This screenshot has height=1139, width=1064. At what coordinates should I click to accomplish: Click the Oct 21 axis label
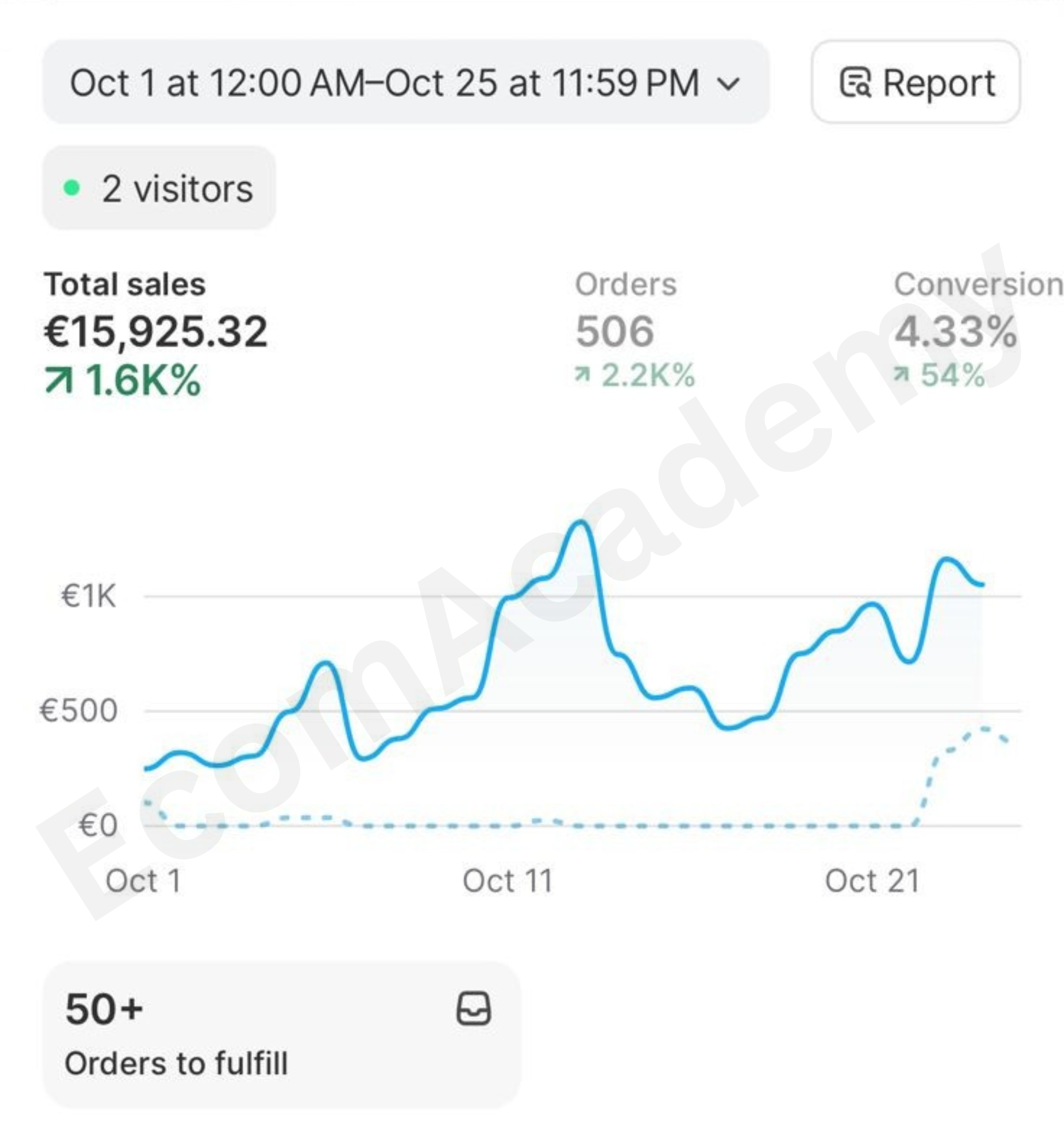point(871,880)
